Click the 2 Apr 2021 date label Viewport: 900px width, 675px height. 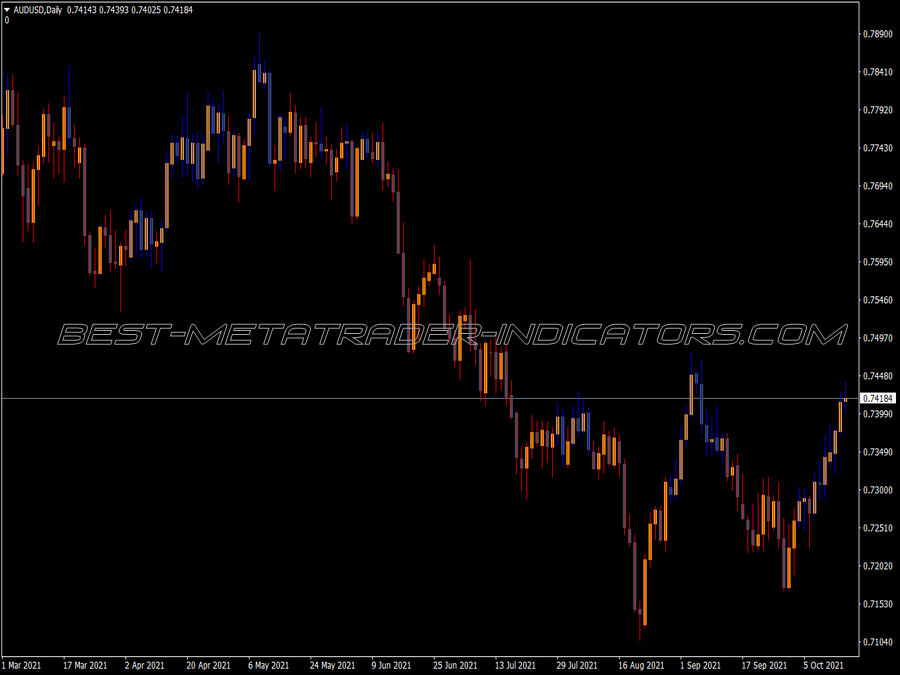145,665
